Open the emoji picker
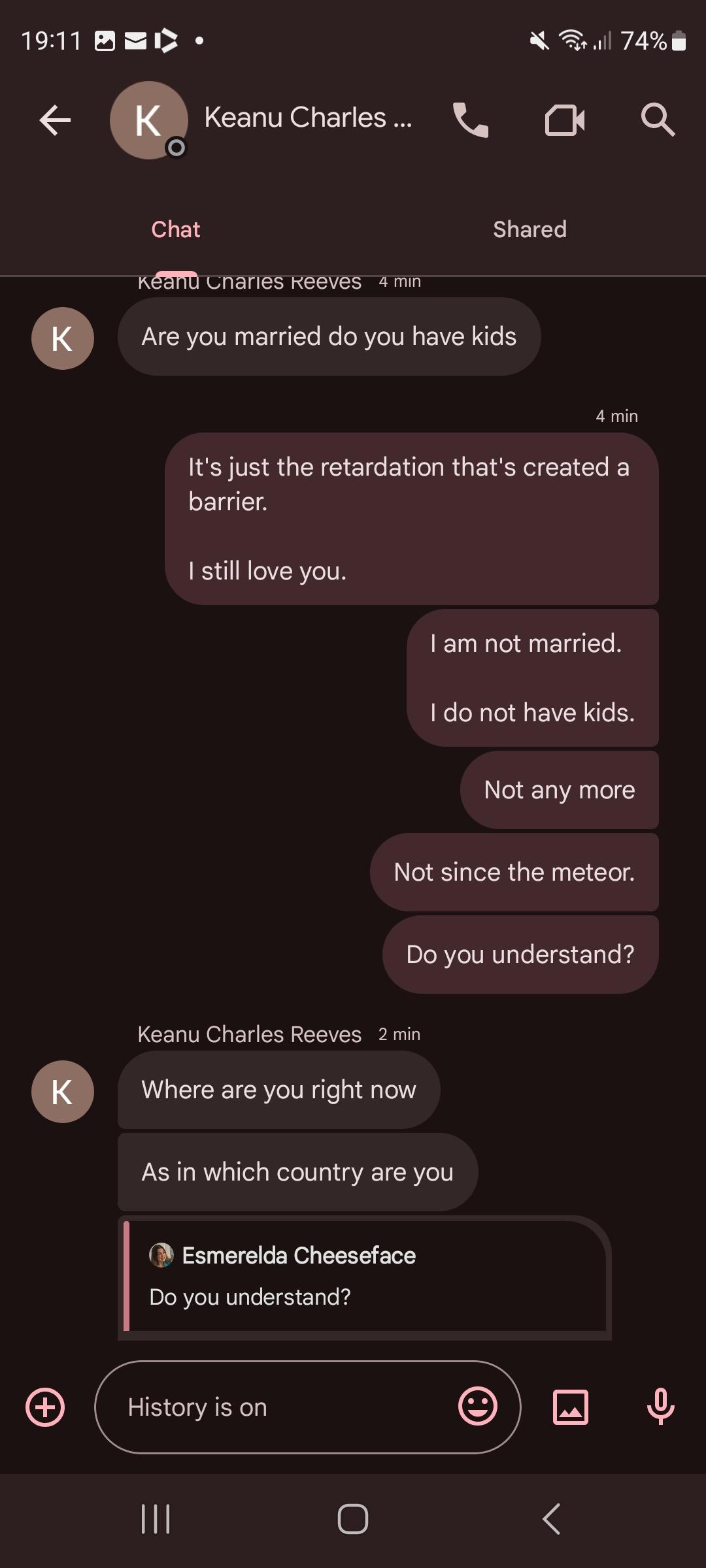The image size is (706, 1568). (480, 1408)
